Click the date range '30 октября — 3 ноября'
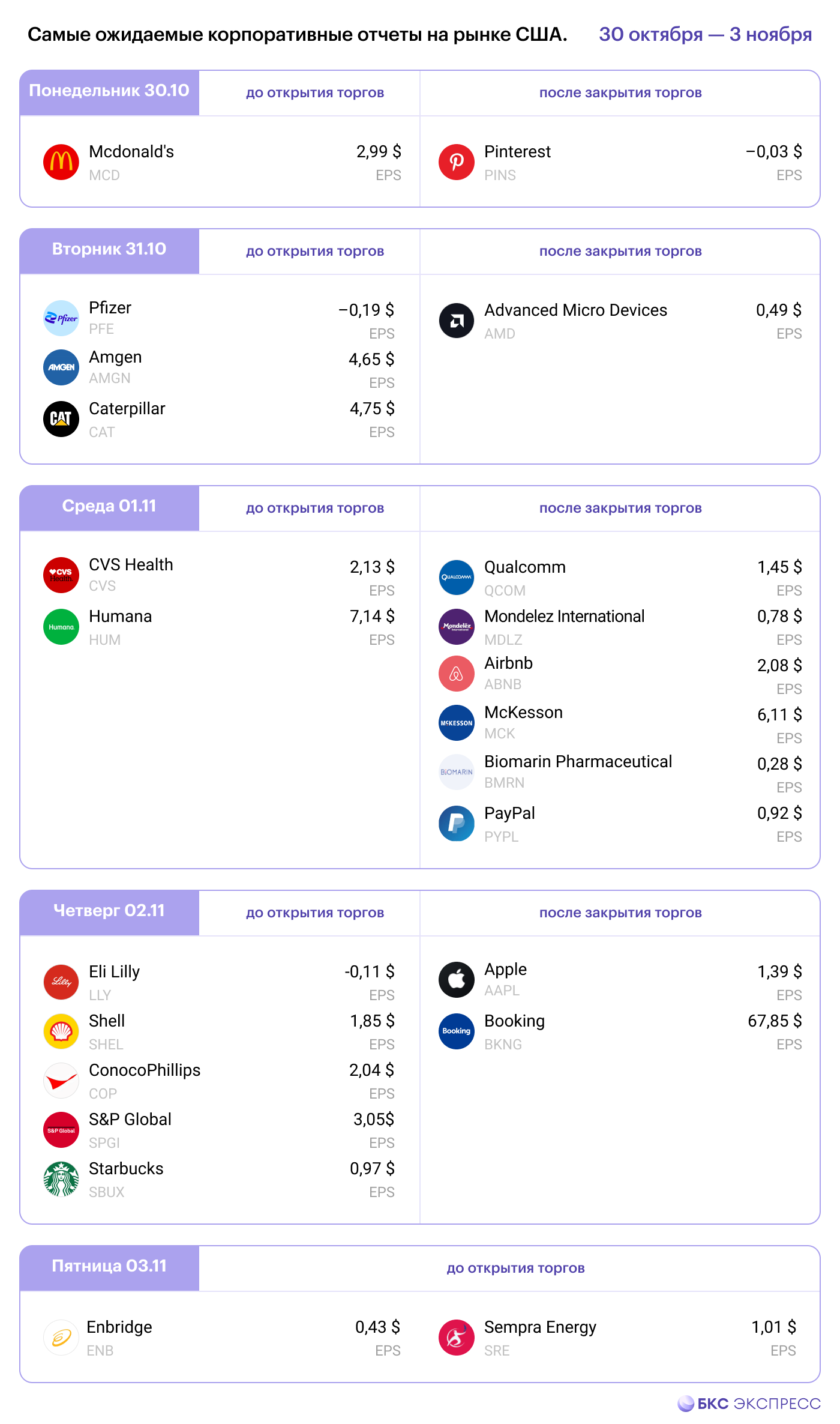 click(x=705, y=35)
